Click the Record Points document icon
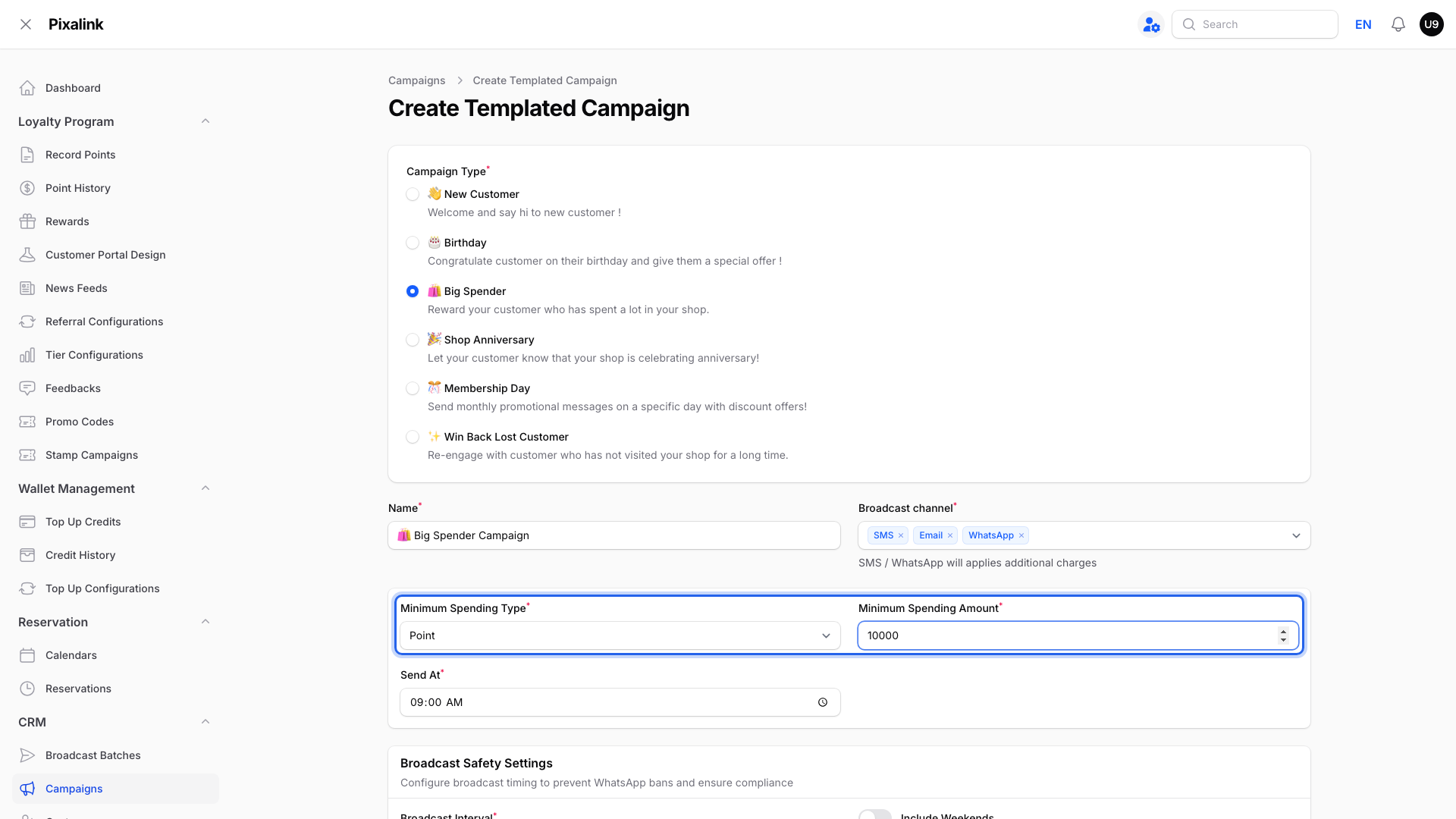1456x819 pixels. click(27, 155)
